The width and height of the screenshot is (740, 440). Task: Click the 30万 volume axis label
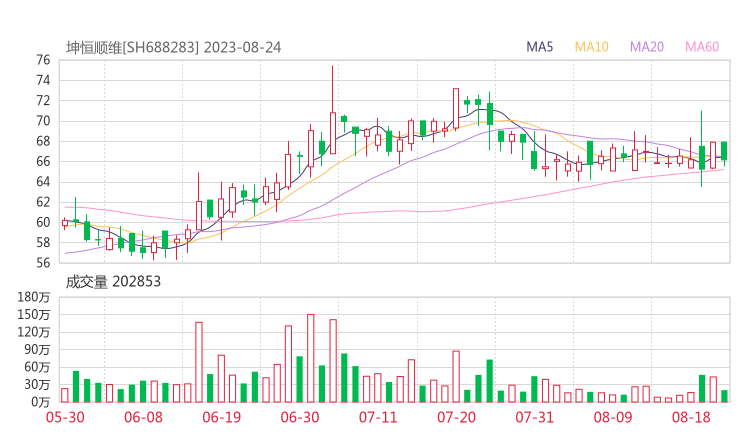[37, 385]
